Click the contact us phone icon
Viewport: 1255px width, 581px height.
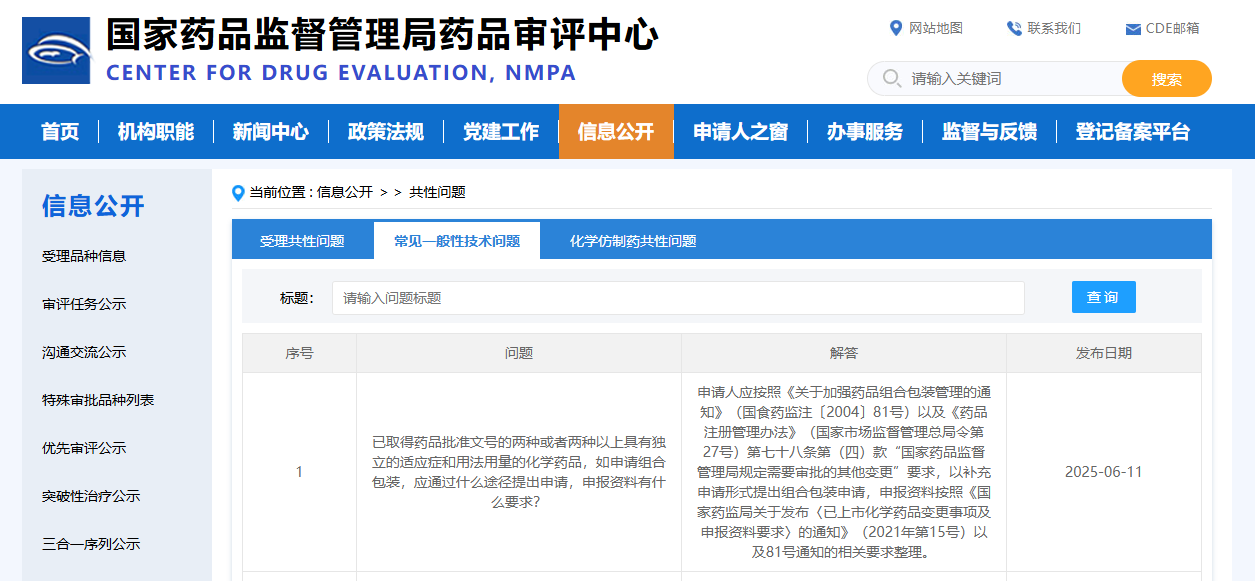coord(1014,28)
